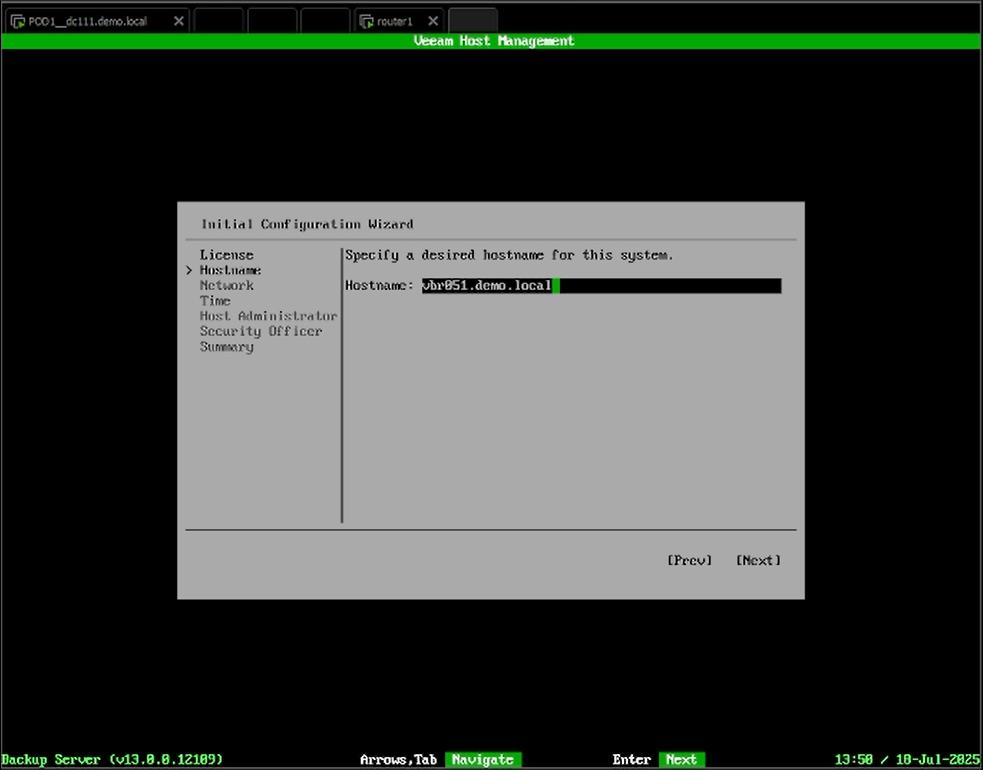The image size is (983, 770).
Task: Close the router1 tab
Action: click(x=432, y=21)
